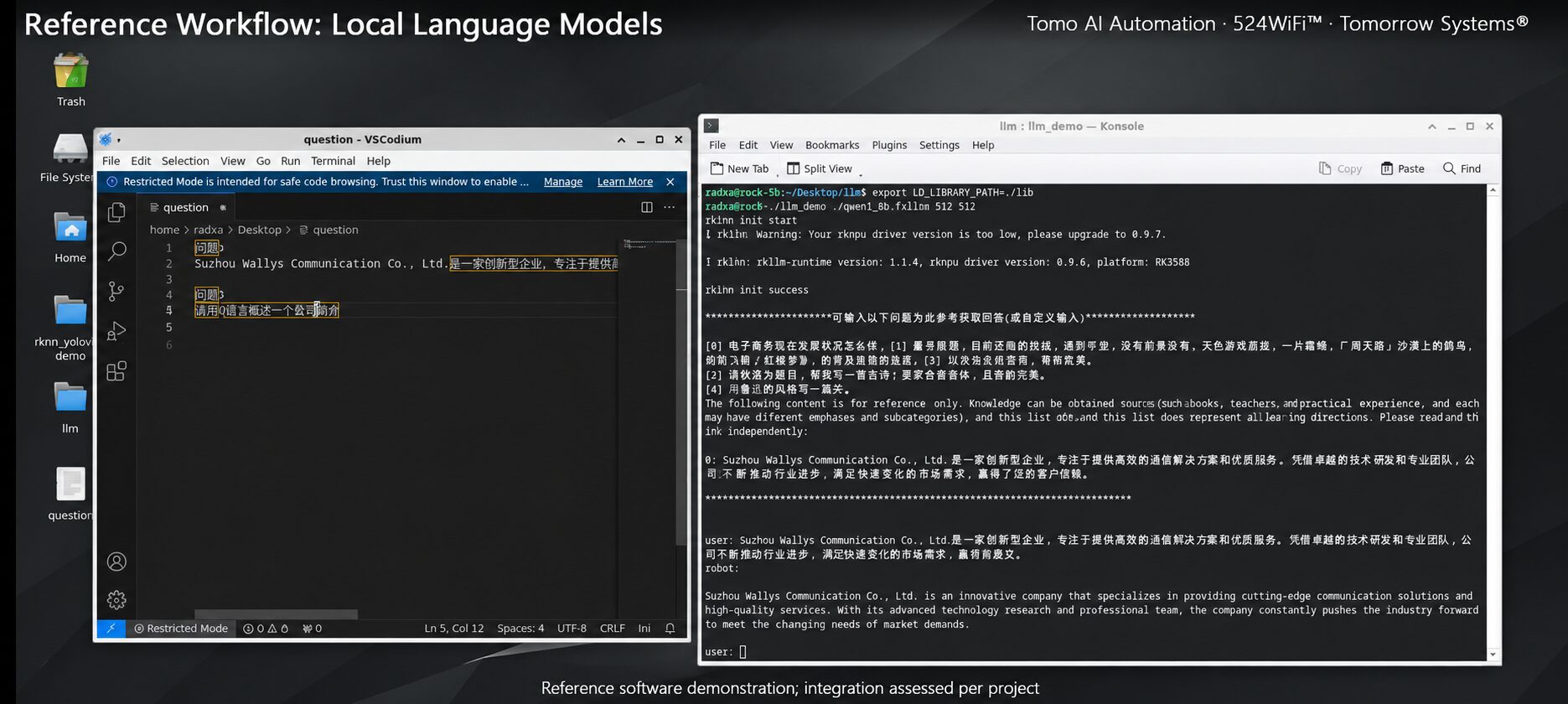Viewport: 1568px width, 704px height.
Task: Open the Plugins menu in Konsole
Action: tap(889, 145)
